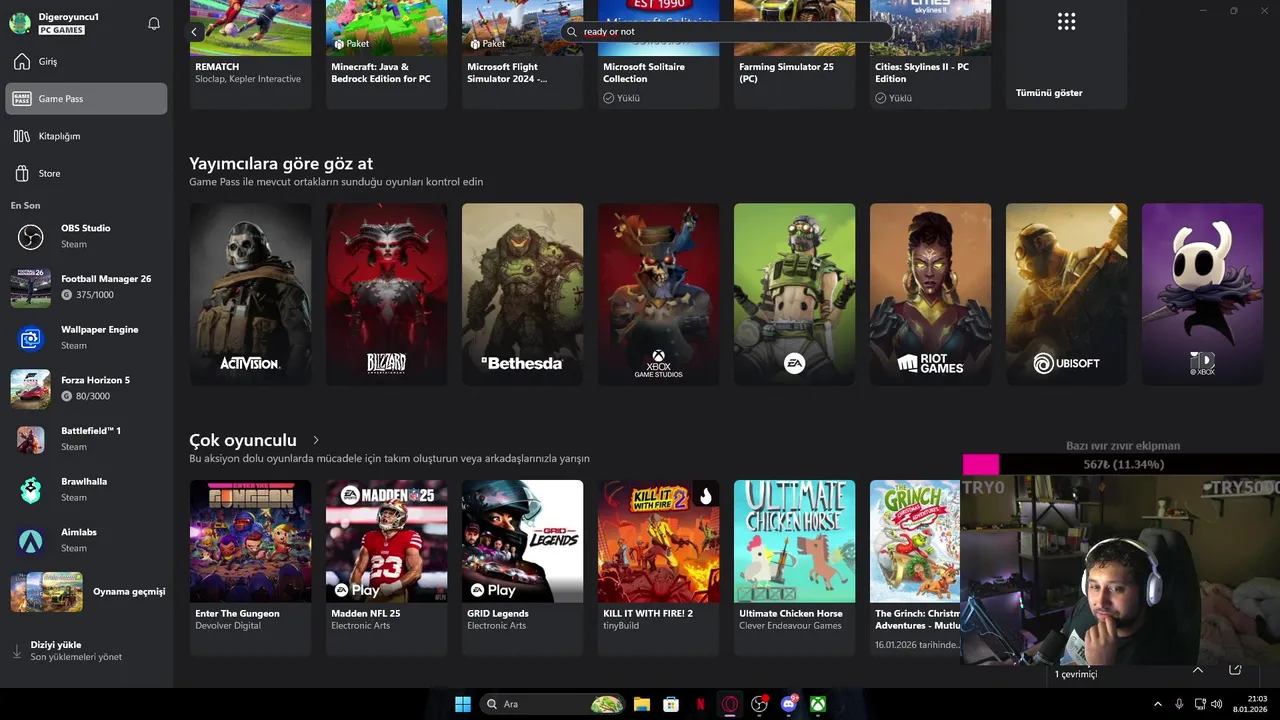Open KILL IT WITH FIRE! 2 card

click(658, 567)
